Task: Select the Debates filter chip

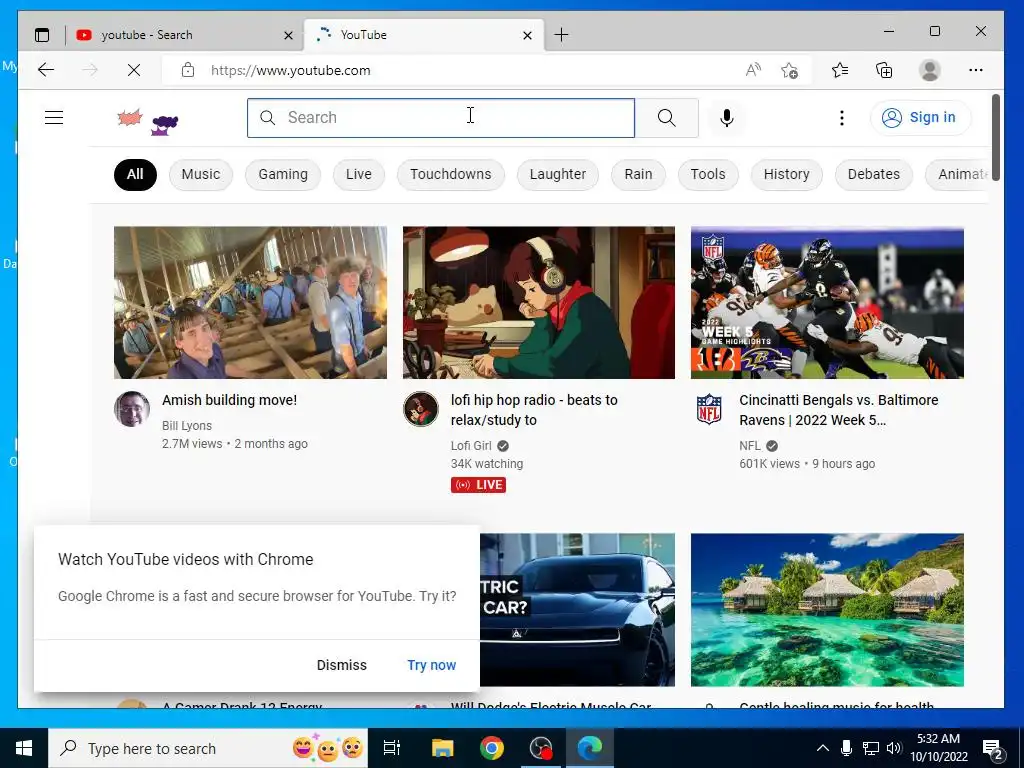Action: tap(873, 174)
